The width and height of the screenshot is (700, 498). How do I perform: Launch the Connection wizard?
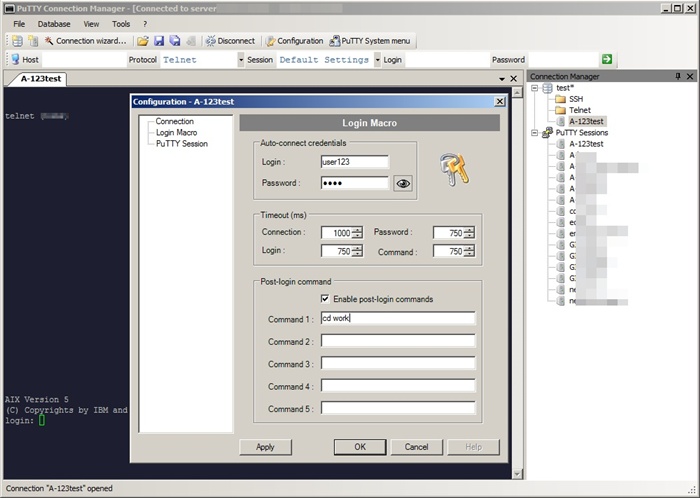click(85, 41)
